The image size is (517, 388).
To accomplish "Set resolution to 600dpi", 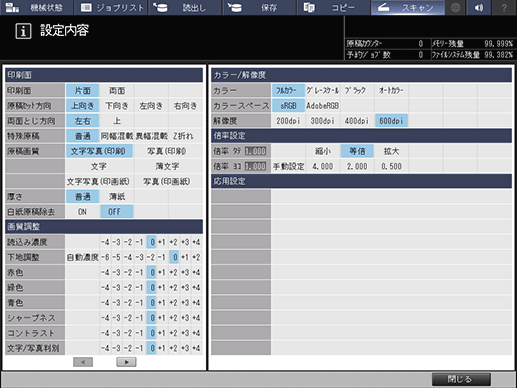I will pyautogui.click(x=391, y=121).
